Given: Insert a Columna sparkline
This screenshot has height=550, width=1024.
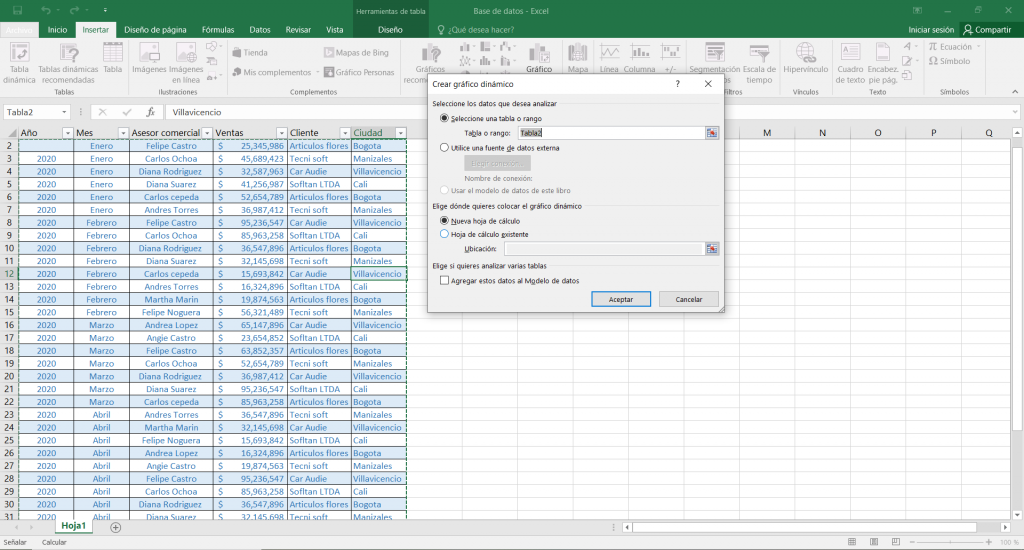Looking at the screenshot, I should coord(639,57).
